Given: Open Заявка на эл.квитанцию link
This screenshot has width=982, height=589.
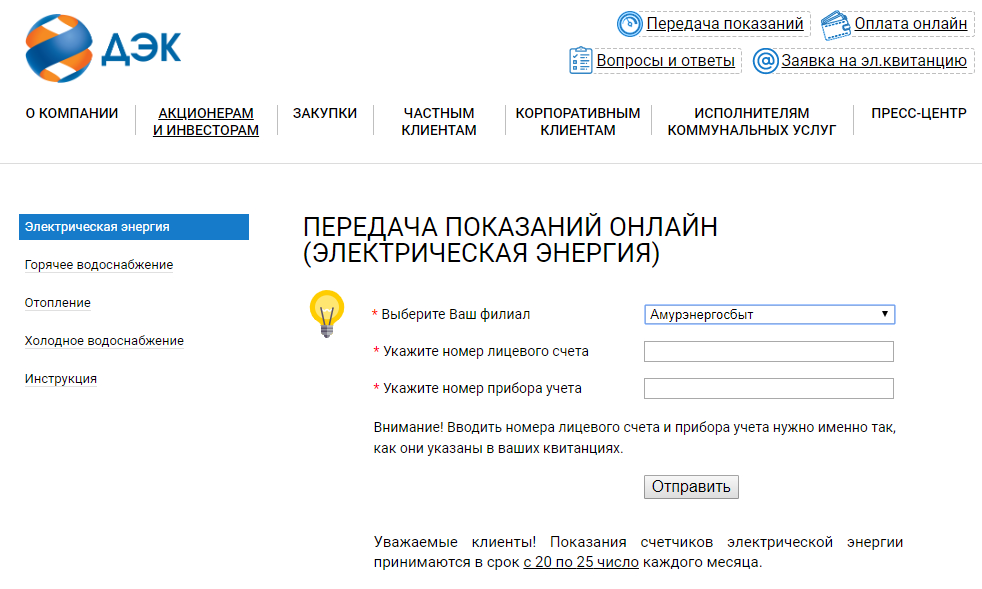Looking at the screenshot, I should point(874,61).
